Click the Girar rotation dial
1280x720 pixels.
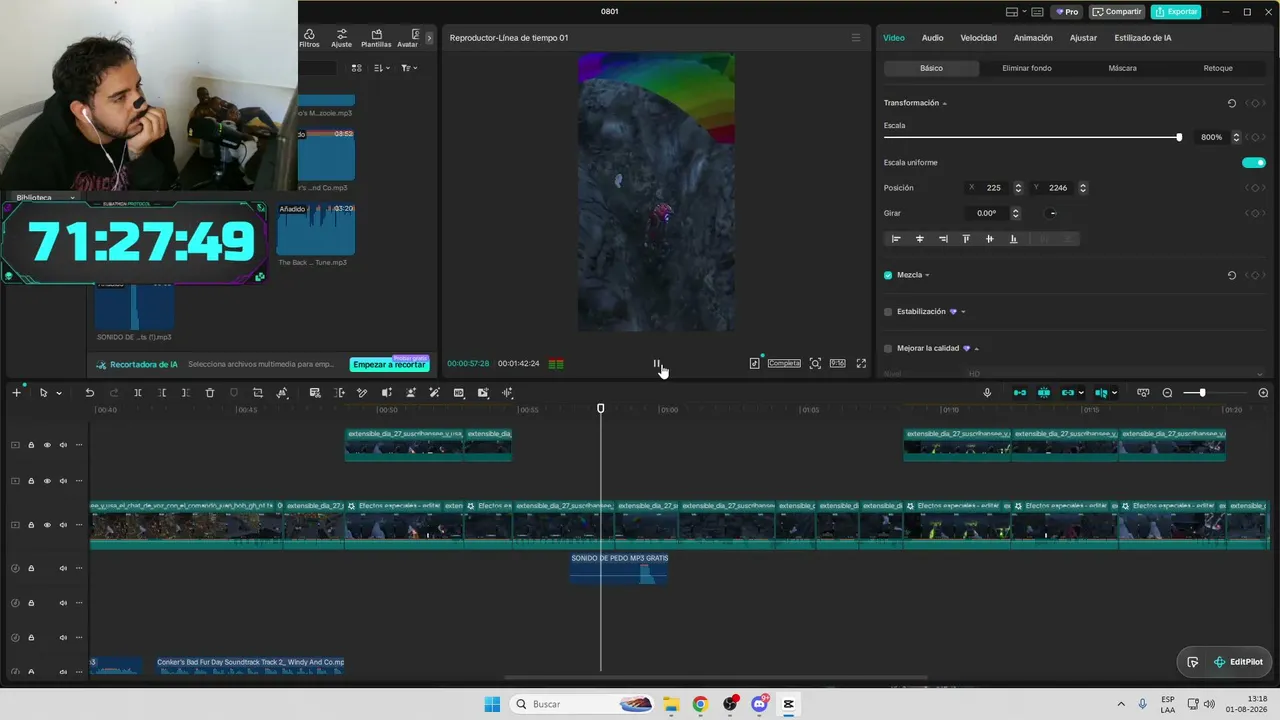coord(1052,213)
